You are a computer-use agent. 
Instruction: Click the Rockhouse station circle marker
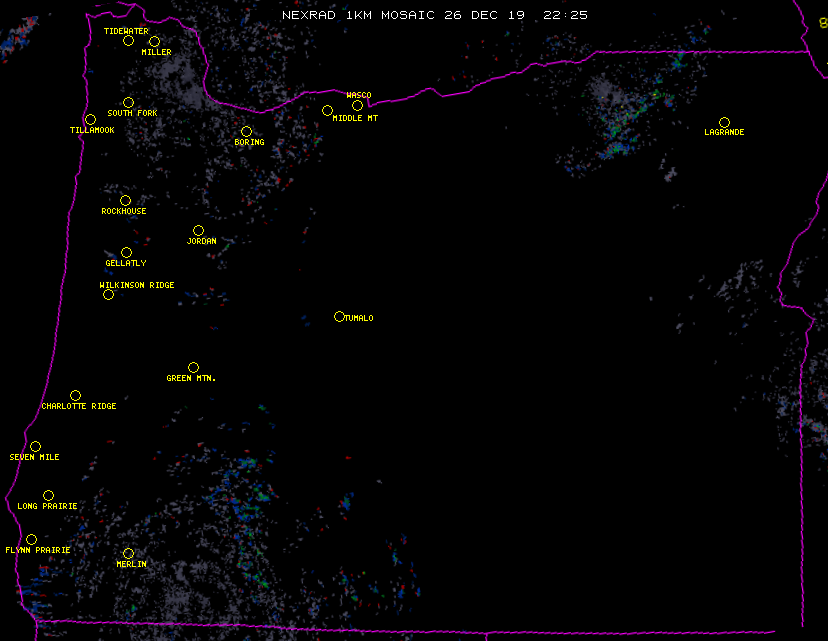pos(125,201)
